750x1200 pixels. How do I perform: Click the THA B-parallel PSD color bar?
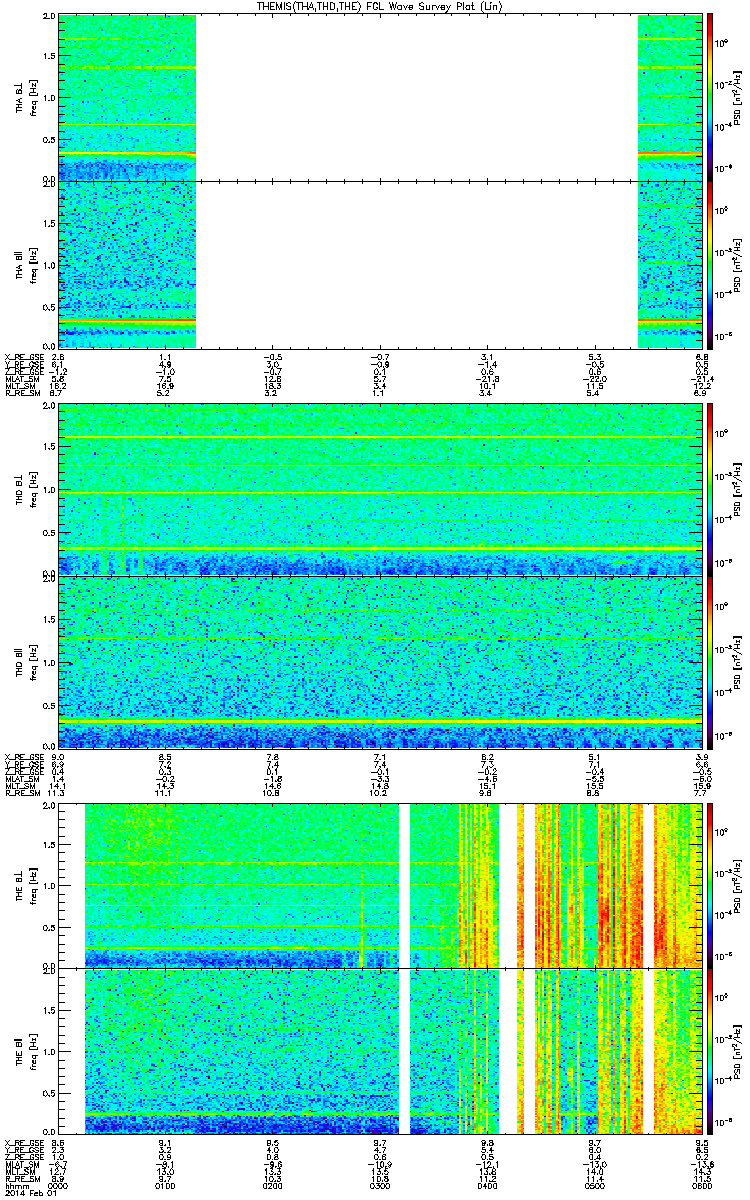[x=710, y=265]
